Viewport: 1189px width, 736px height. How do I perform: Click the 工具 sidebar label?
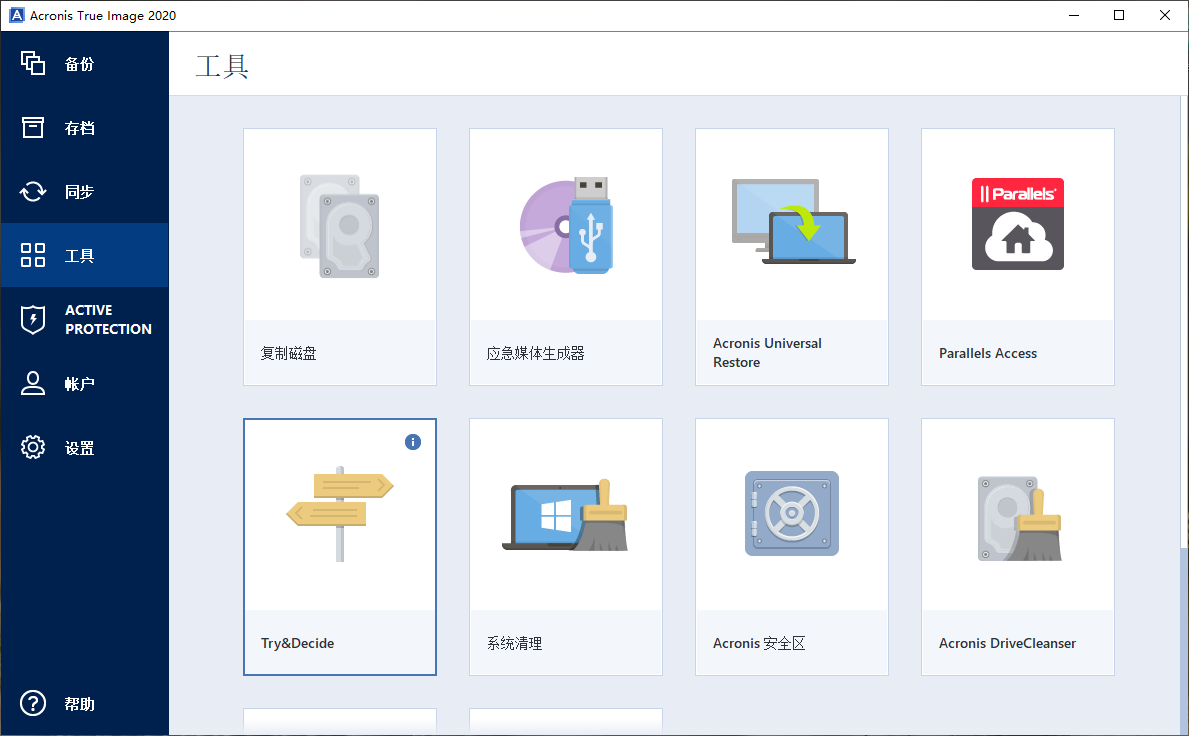(80, 255)
